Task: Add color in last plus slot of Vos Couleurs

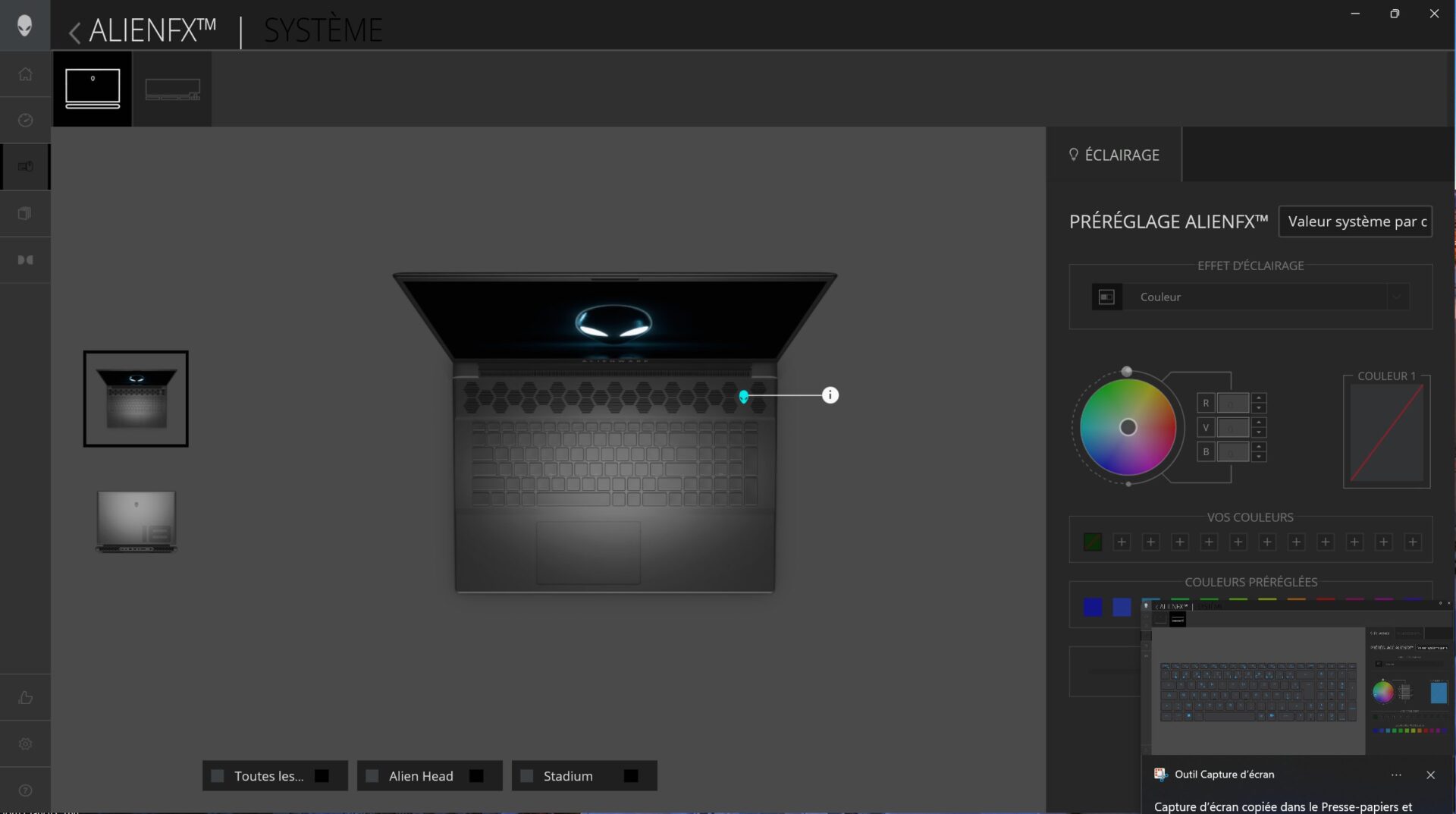Action: pyautogui.click(x=1413, y=542)
